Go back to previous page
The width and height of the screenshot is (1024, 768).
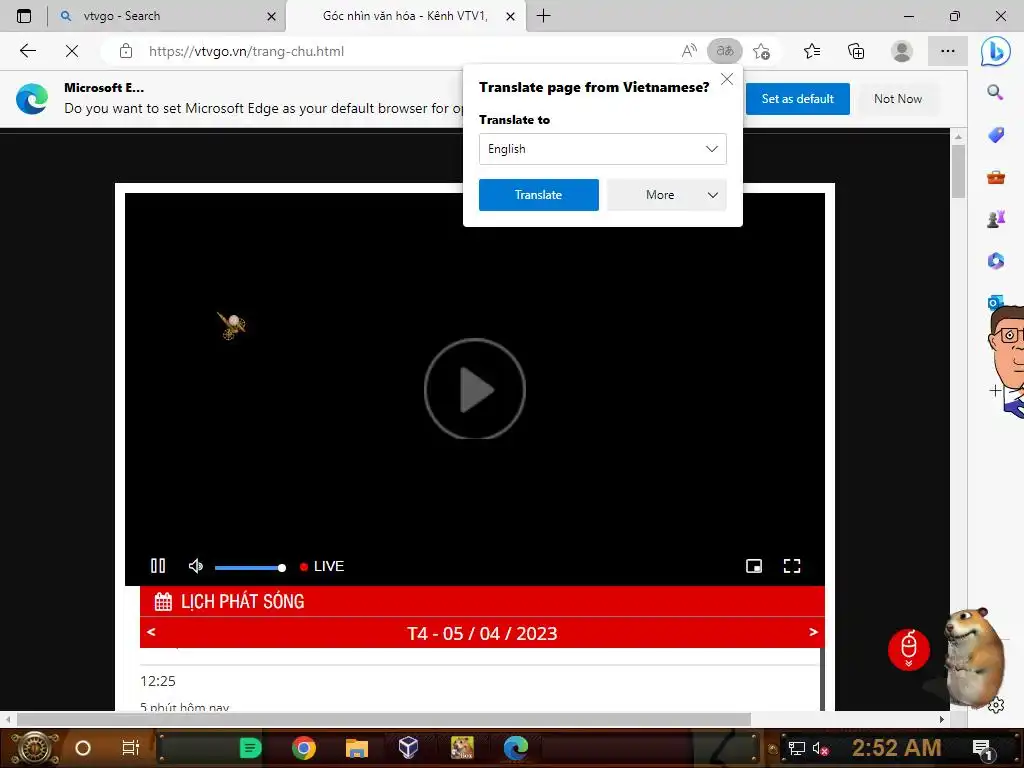click(x=27, y=51)
